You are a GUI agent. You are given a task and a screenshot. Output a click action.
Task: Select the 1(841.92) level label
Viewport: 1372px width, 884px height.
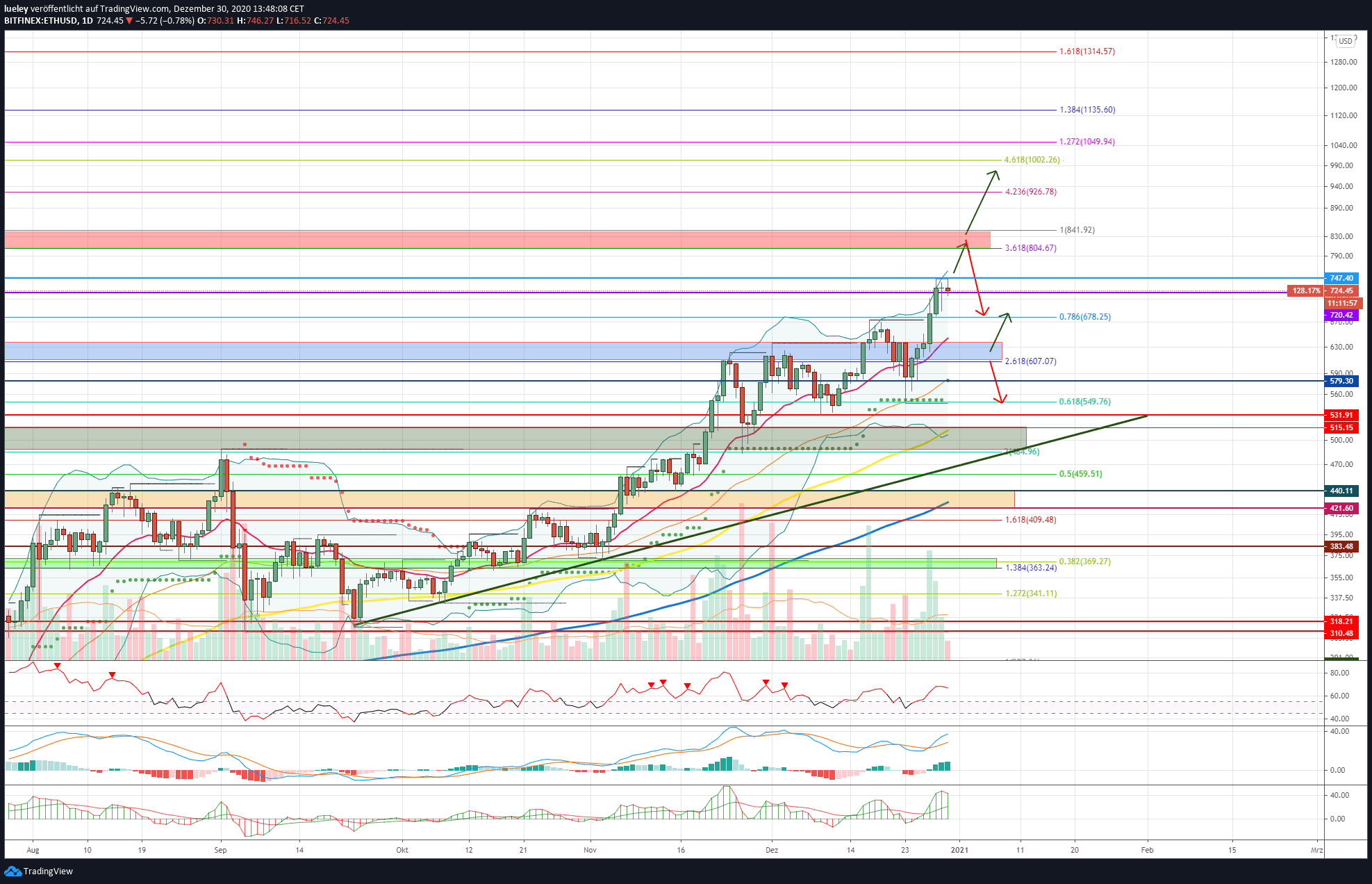pos(1077,230)
